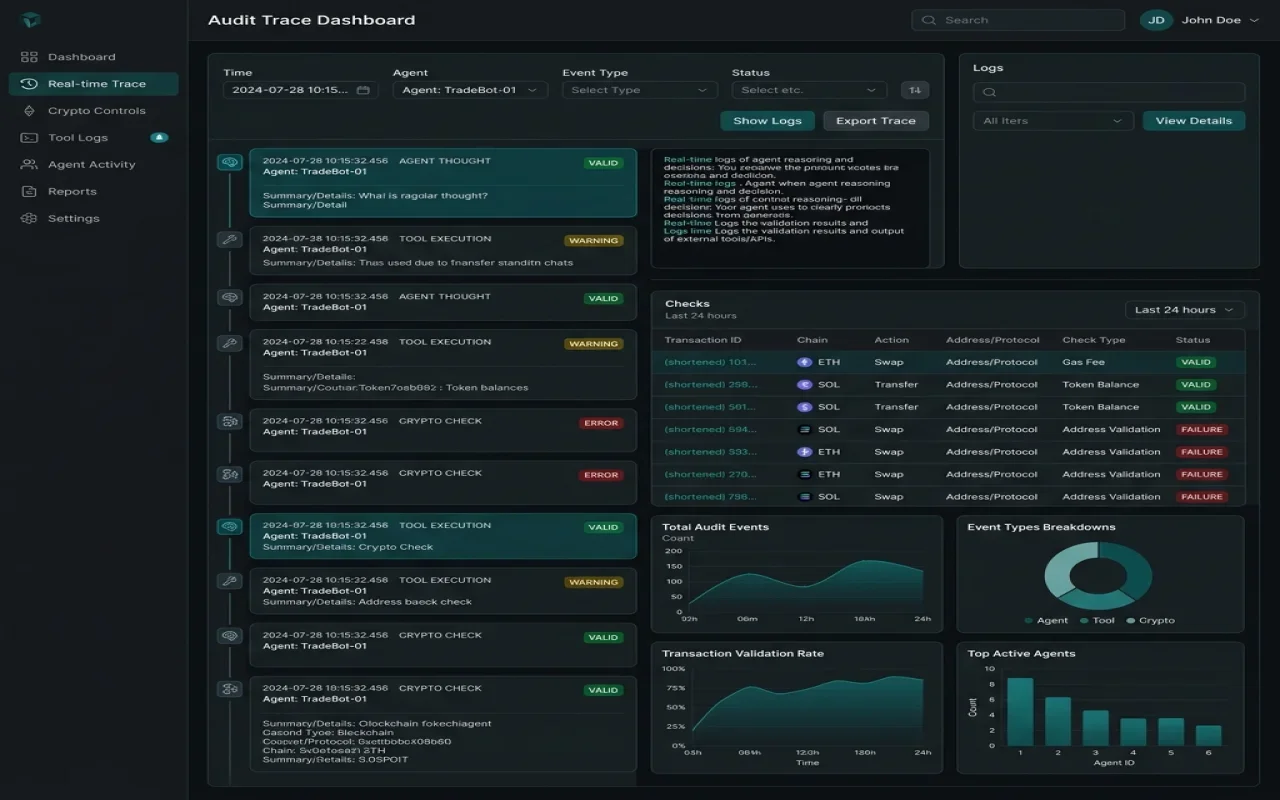Open Crypto Controls in the sidebar
The width and height of the screenshot is (1280, 800).
[x=93, y=111]
